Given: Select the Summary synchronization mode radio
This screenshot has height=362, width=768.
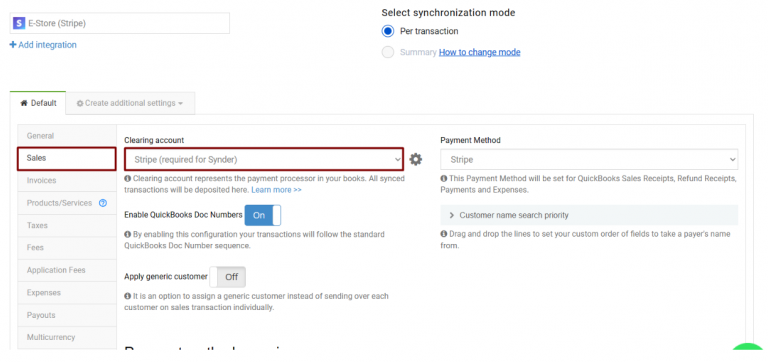Looking at the screenshot, I should pos(388,52).
